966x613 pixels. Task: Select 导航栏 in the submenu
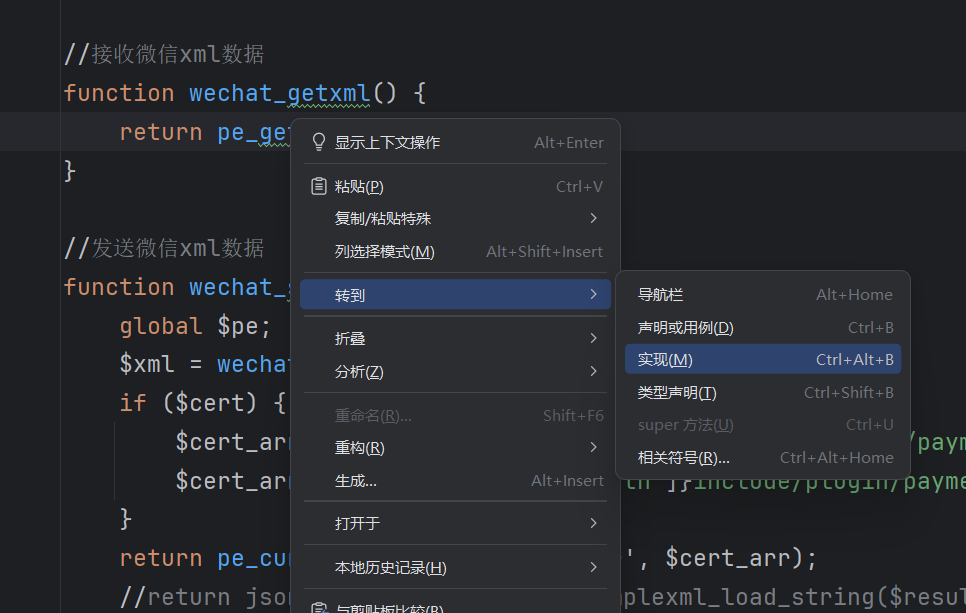pos(661,294)
